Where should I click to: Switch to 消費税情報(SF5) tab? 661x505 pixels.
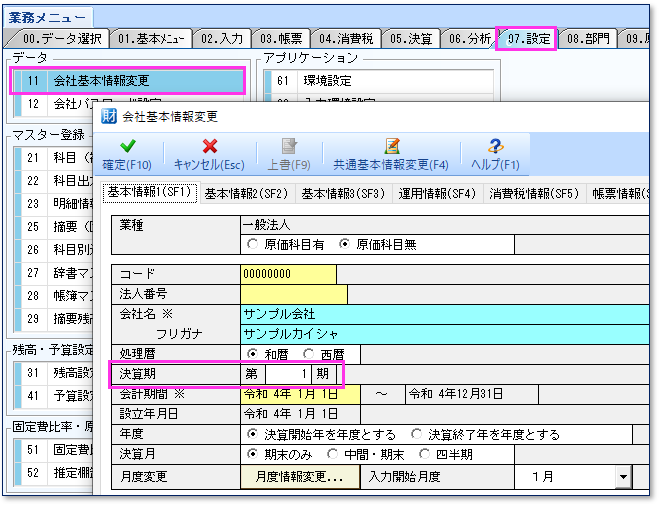534,193
